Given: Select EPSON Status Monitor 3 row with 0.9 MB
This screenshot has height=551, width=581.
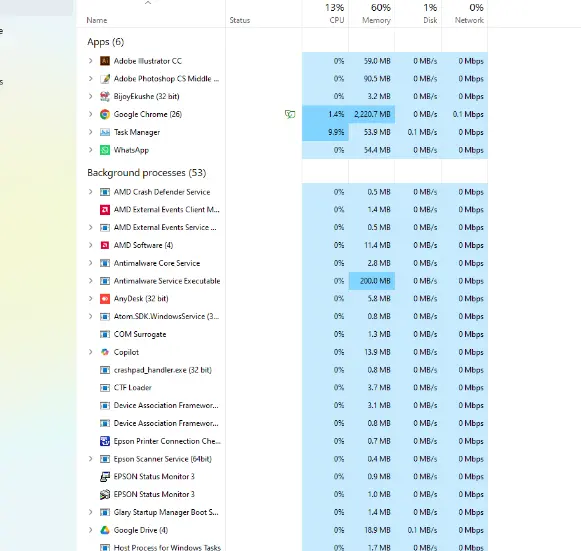Looking at the screenshot, I should 282,477.
